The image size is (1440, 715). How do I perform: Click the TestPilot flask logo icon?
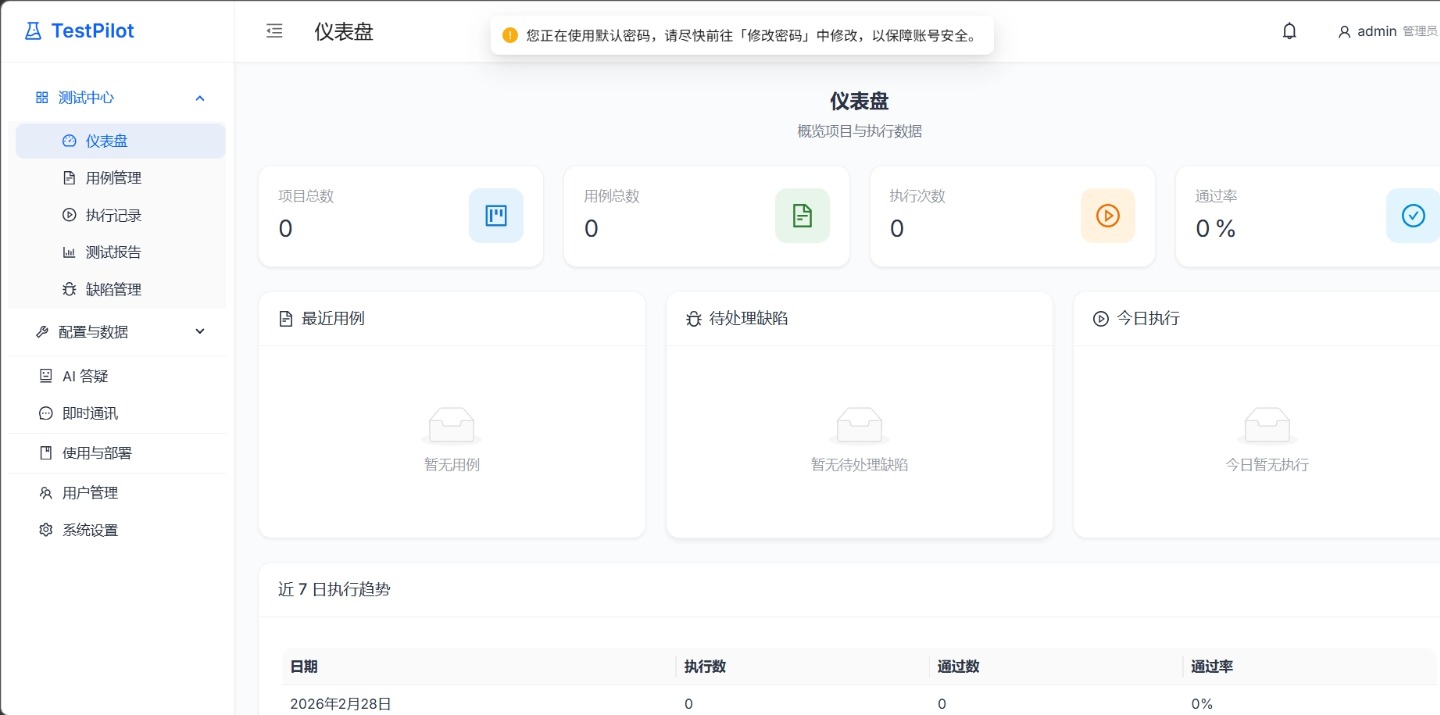(x=34, y=31)
